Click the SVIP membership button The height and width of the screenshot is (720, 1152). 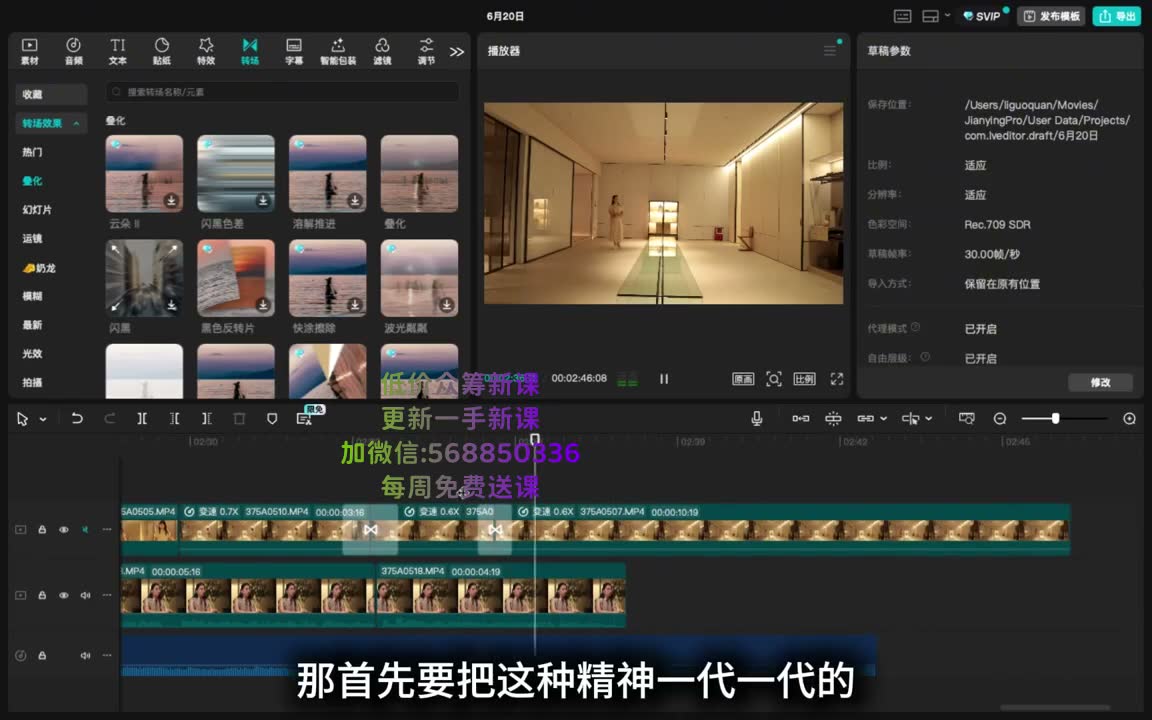(982, 16)
